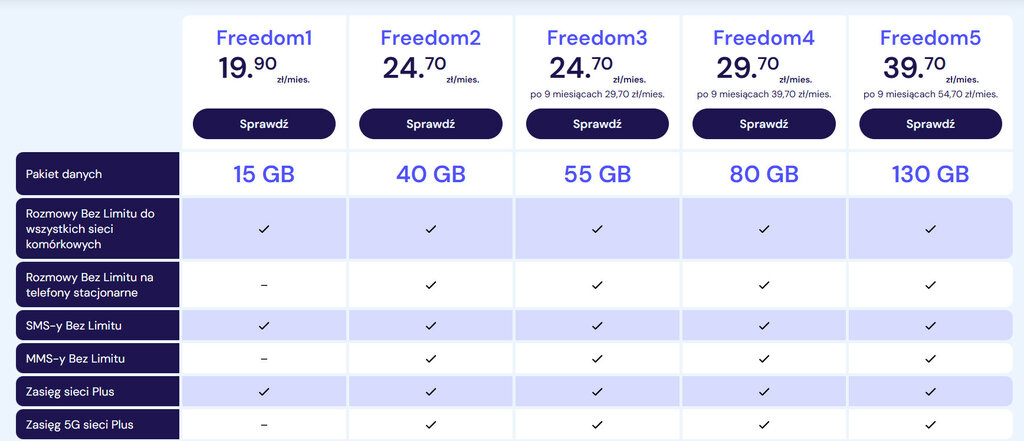This screenshot has height=441, width=1024.
Task: Select Sprawdź under the Freedom3 plan
Action: pyautogui.click(x=597, y=124)
